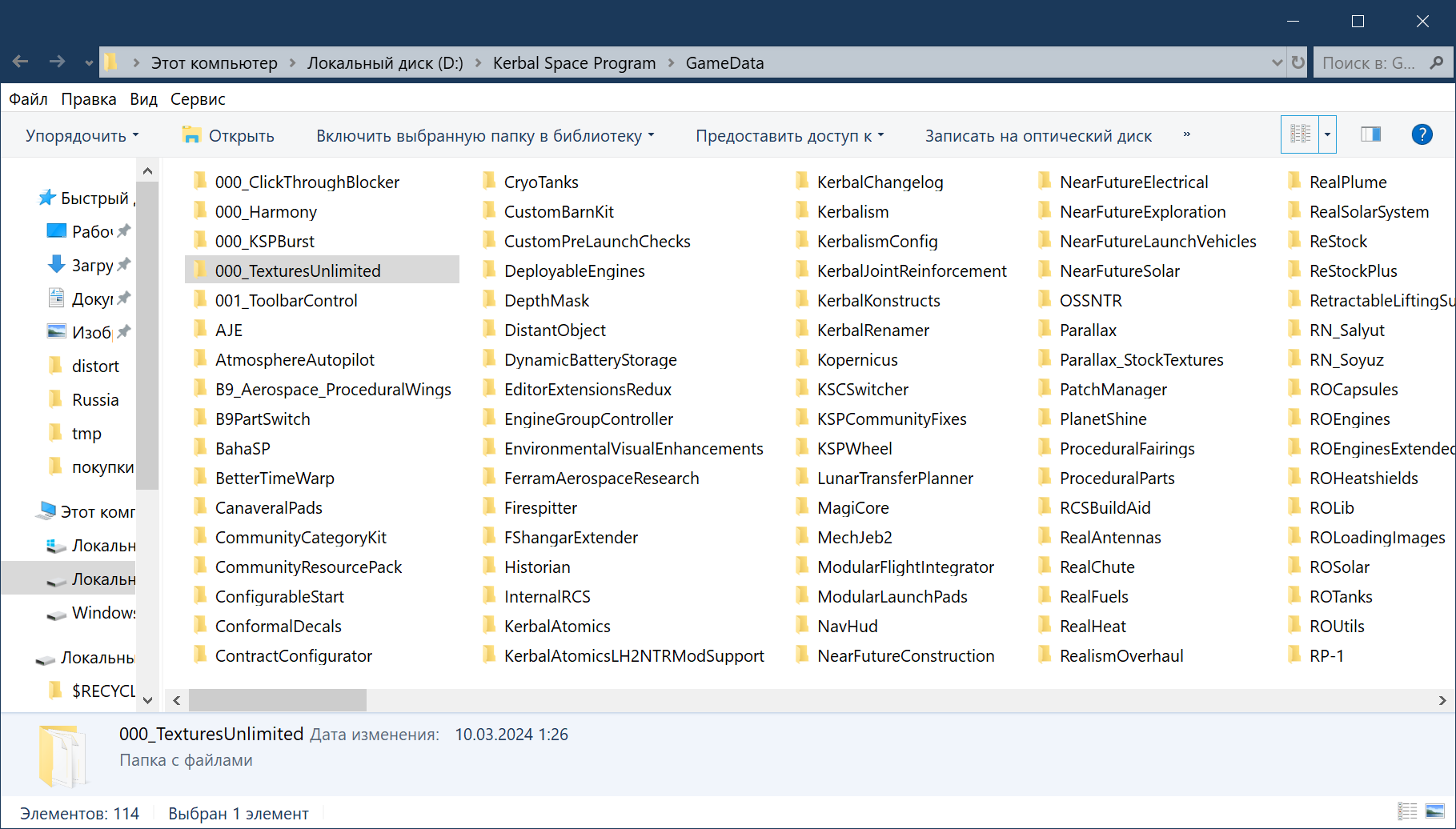Image resolution: width=1456 pixels, height=829 pixels.
Task: Select the 000_ClickThroughBlocker folder icon
Action: (200, 181)
